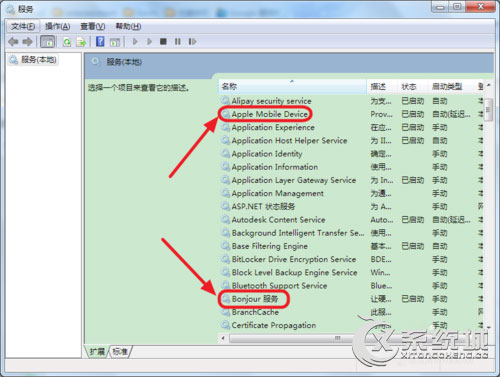Viewport: 500px width, 377px height.
Task: Click the Refresh toolbar icon
Action: pyautogui.click(x=67, y=42)
